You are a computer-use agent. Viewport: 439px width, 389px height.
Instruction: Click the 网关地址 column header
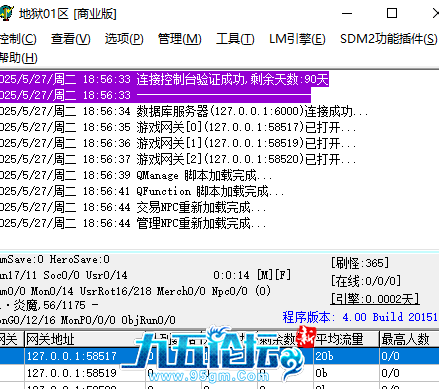85,339
